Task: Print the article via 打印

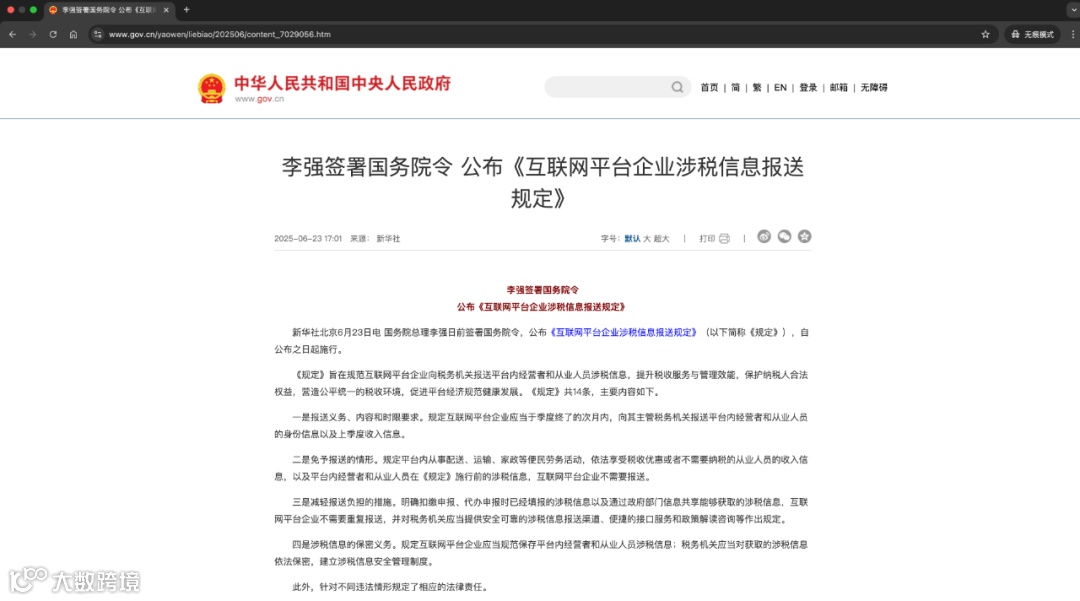Action: (x=707, y=239)
